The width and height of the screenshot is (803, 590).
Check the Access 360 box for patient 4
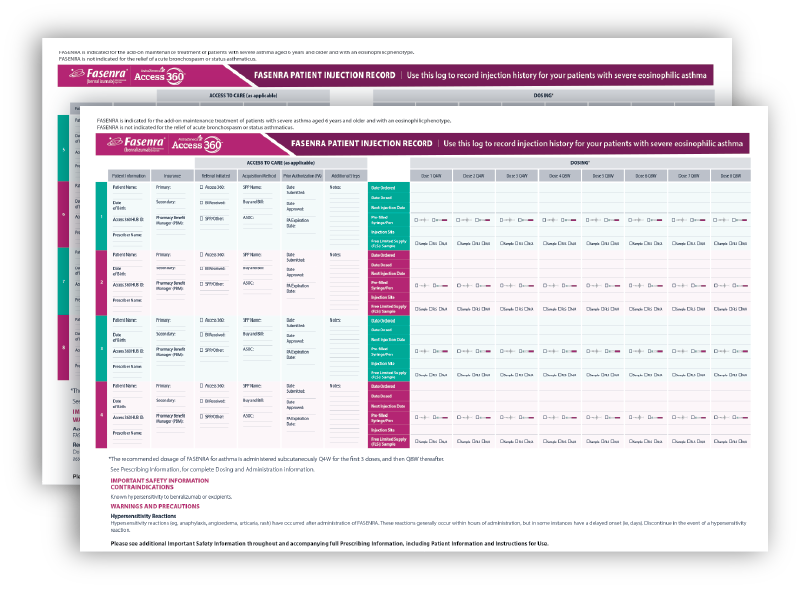pos(202,386)
